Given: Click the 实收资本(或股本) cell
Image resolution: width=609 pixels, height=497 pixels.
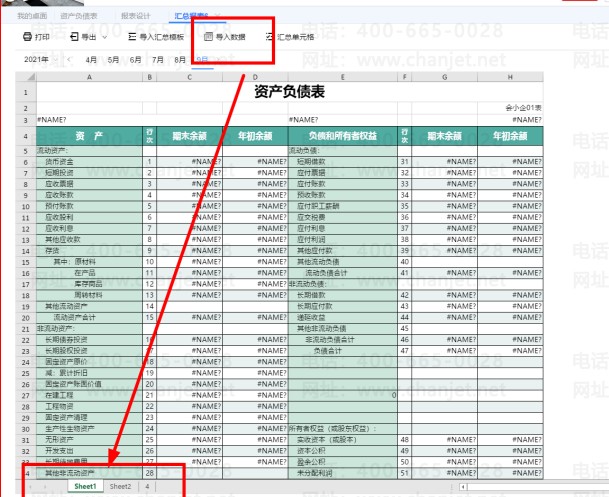Looking at the screenshot, I should tap(343, 440).
